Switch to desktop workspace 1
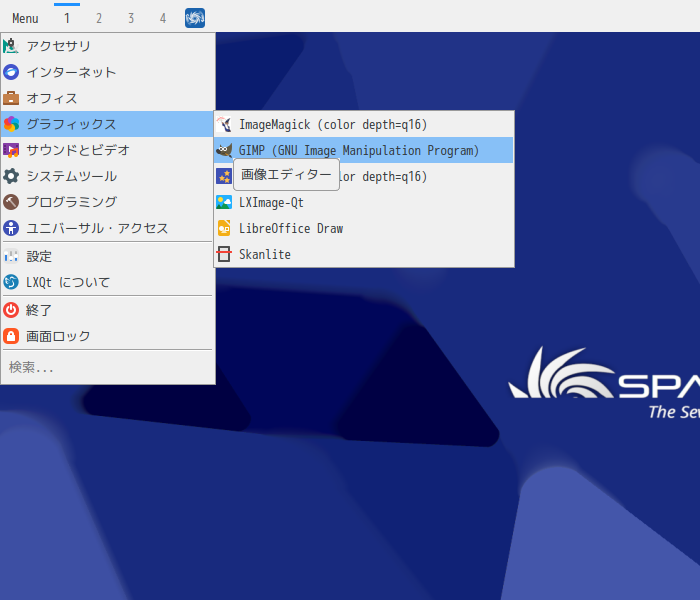This screenshot has width=700, height=600. click(x=67, y=18)
